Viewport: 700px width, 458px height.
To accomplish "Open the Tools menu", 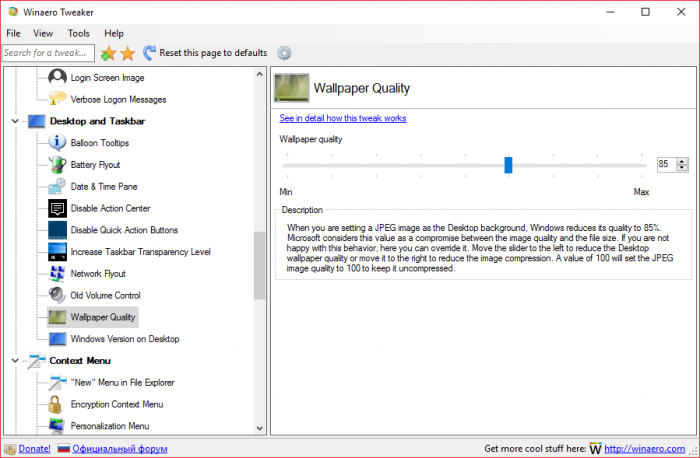I will pyautogui.click(x=79, y=33).
